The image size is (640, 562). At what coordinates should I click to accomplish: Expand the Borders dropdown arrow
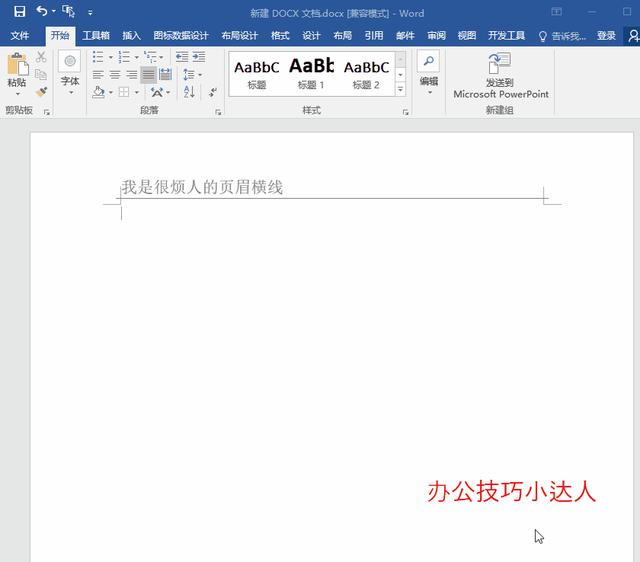tap(137, 93)
